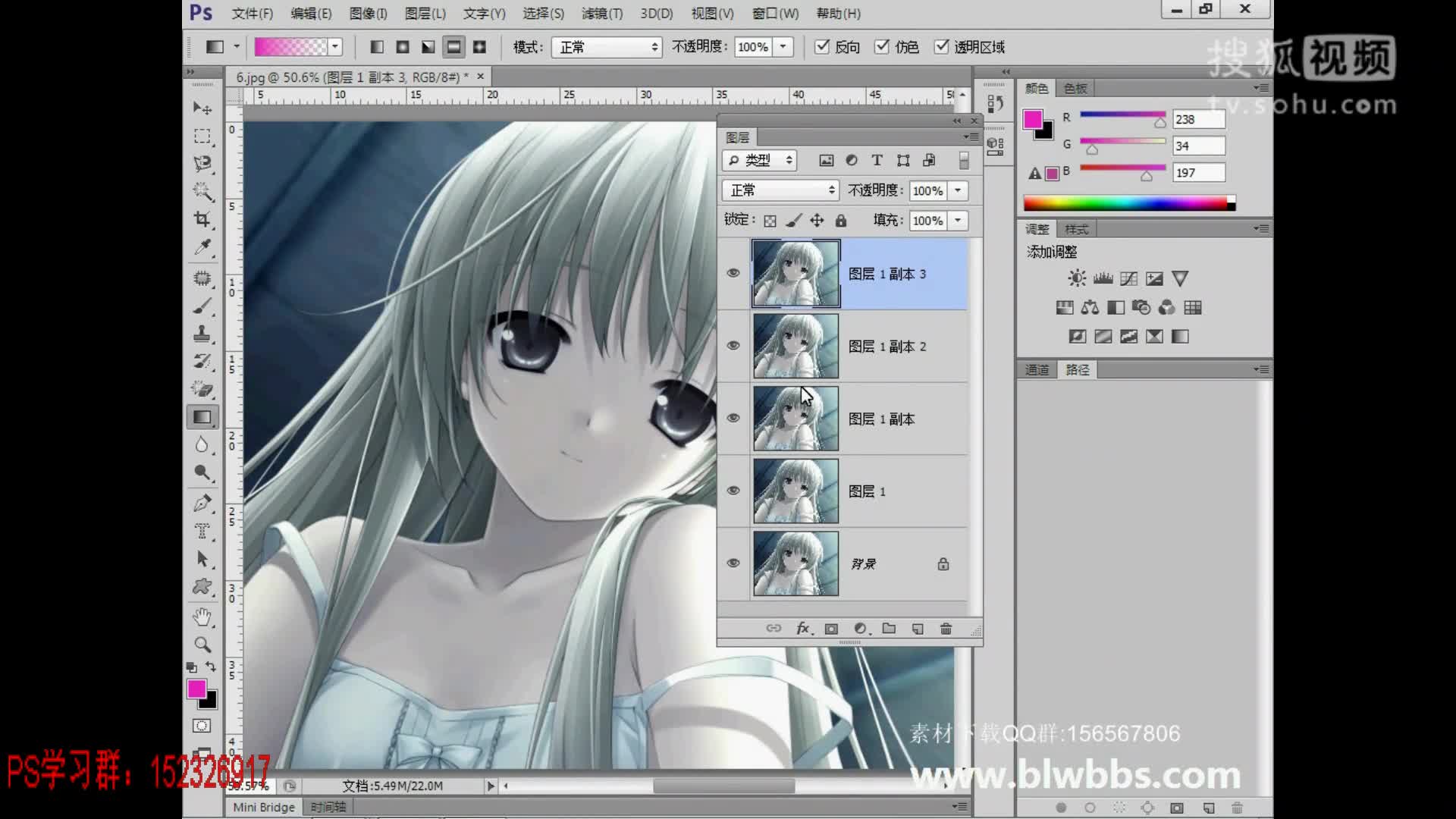The image size is (1456, 819).
Task: Open the 图像(I) menu
Action: click(x=368, y=14)
